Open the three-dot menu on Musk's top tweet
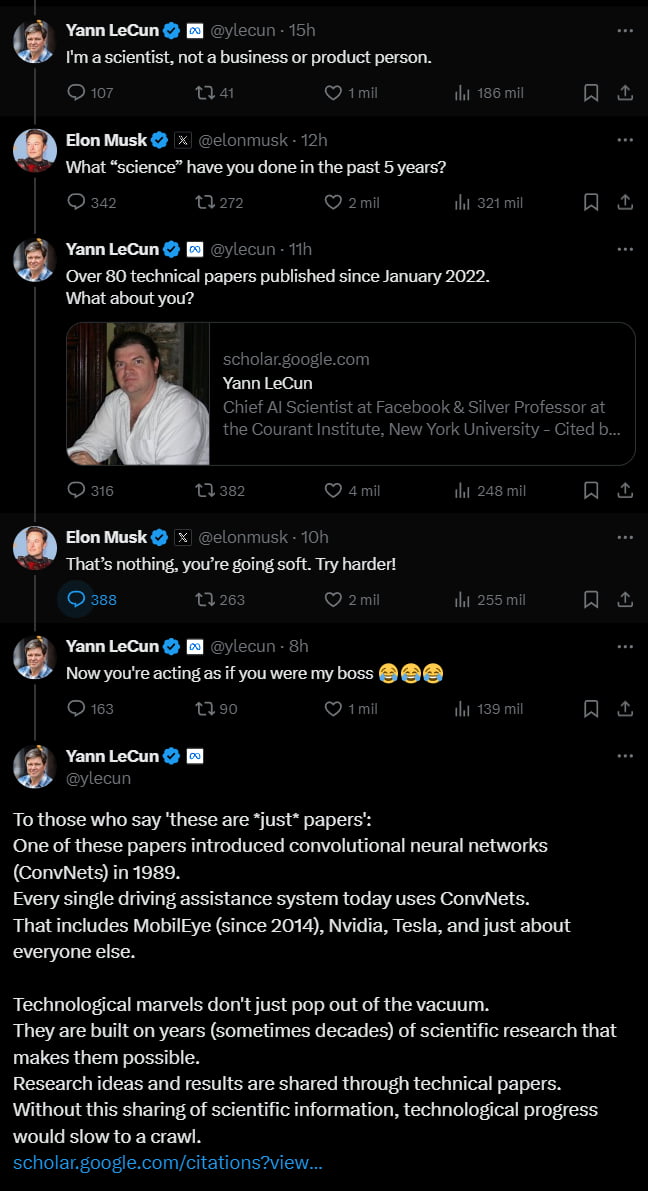Screen dimensions: 648x1191 coord(626,139)
